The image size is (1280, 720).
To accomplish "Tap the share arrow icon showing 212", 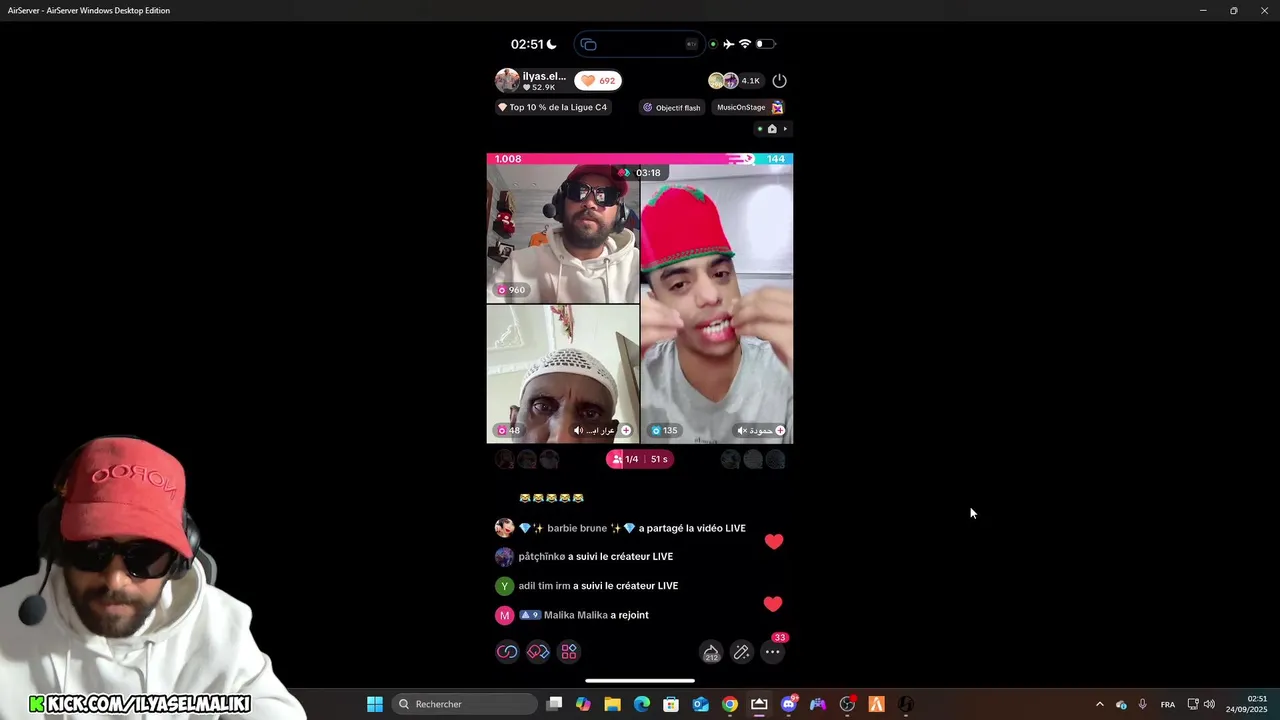I will point(711,653).
